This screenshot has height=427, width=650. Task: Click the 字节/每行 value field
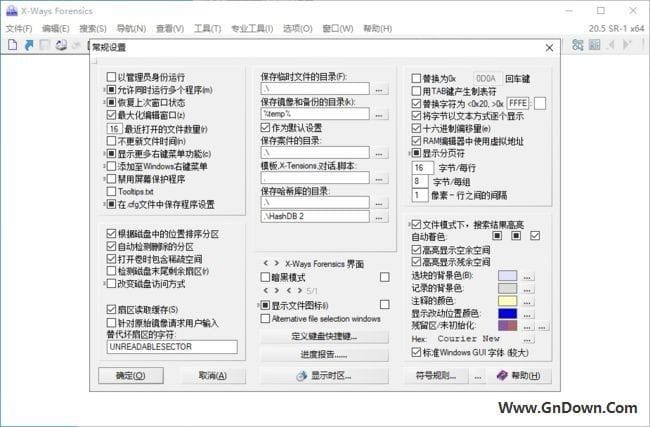pyautogui.click(x=422, y=168)
